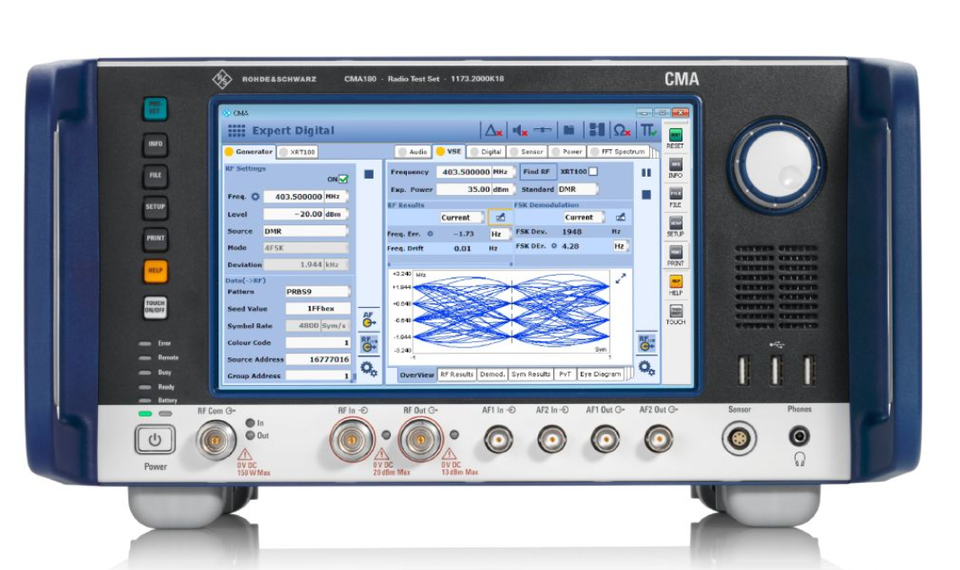This screenshot has width=960, height=570.
Task: Open generator AF routing icon
Action: point(369,319)
